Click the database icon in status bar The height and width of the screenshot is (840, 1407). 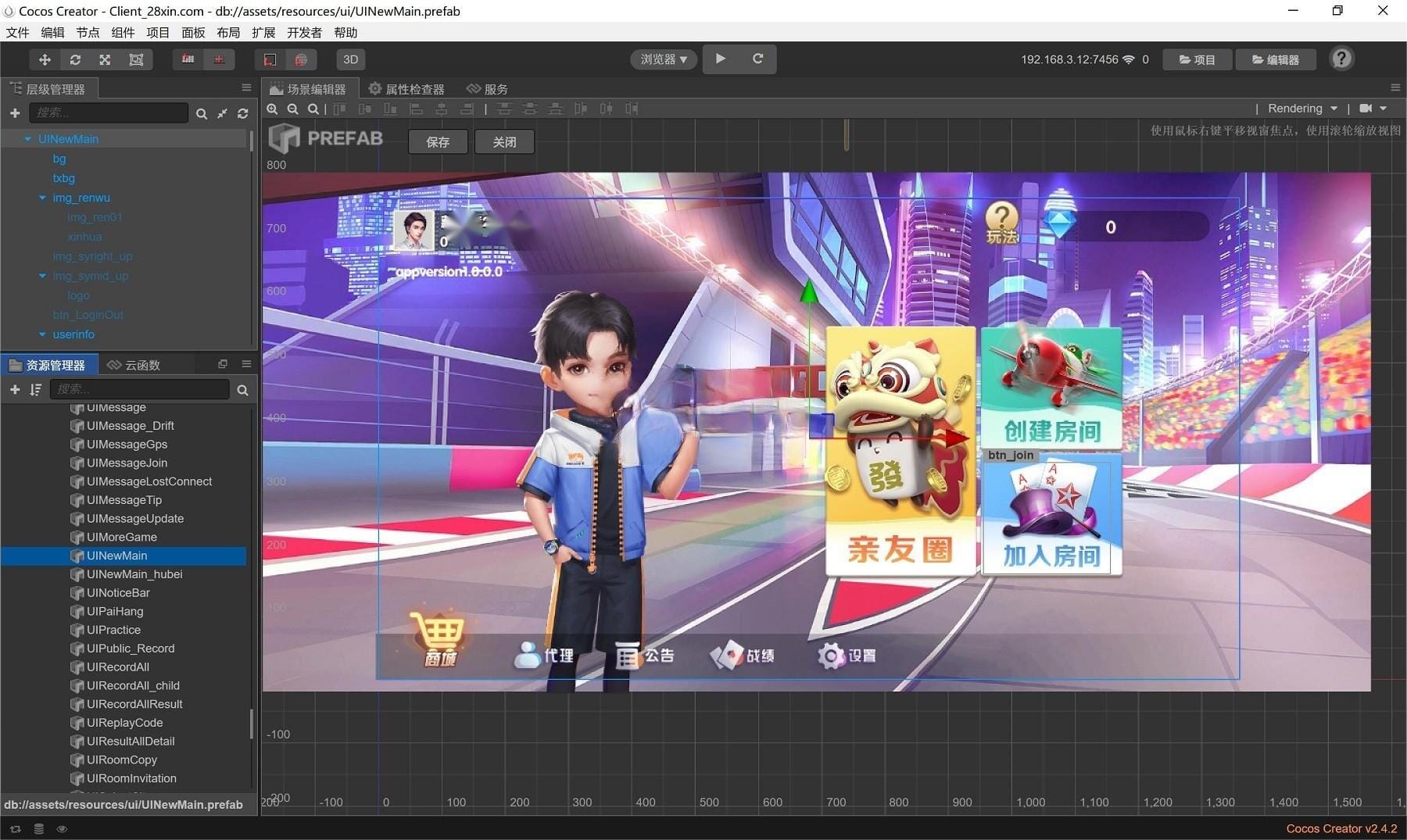38,829
